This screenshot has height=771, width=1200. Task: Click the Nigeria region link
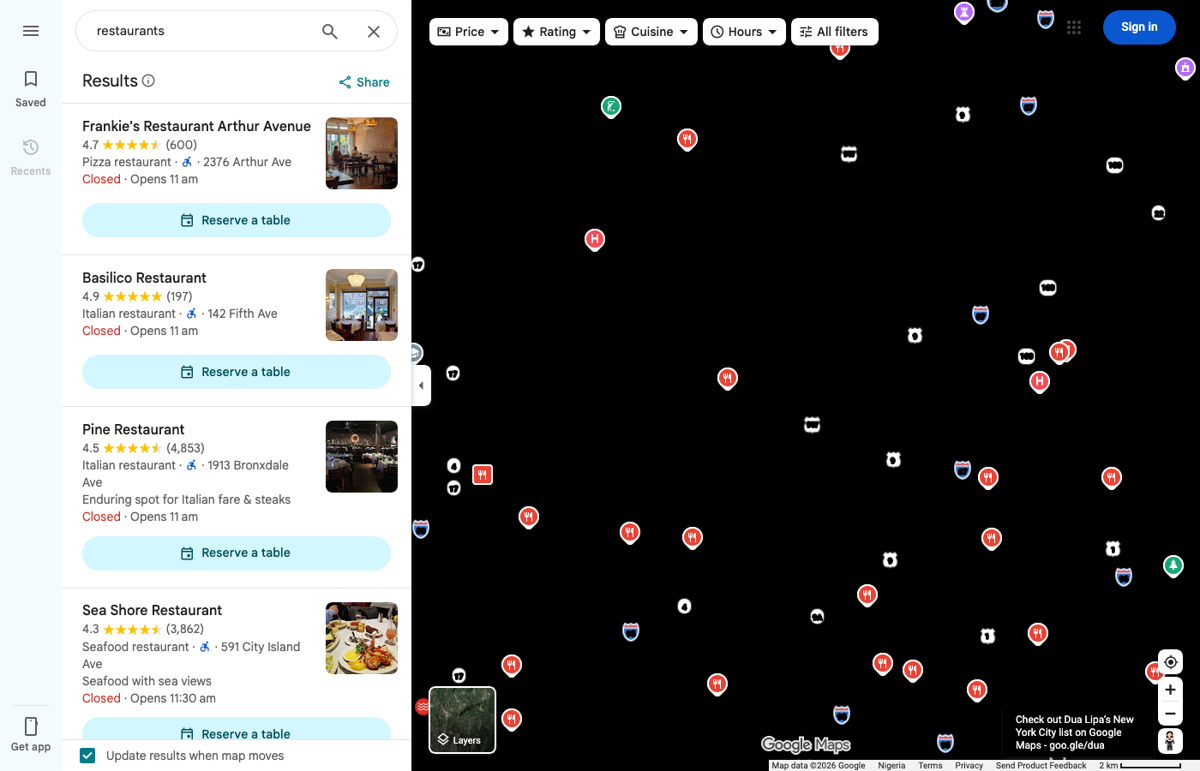pos(892,765)
